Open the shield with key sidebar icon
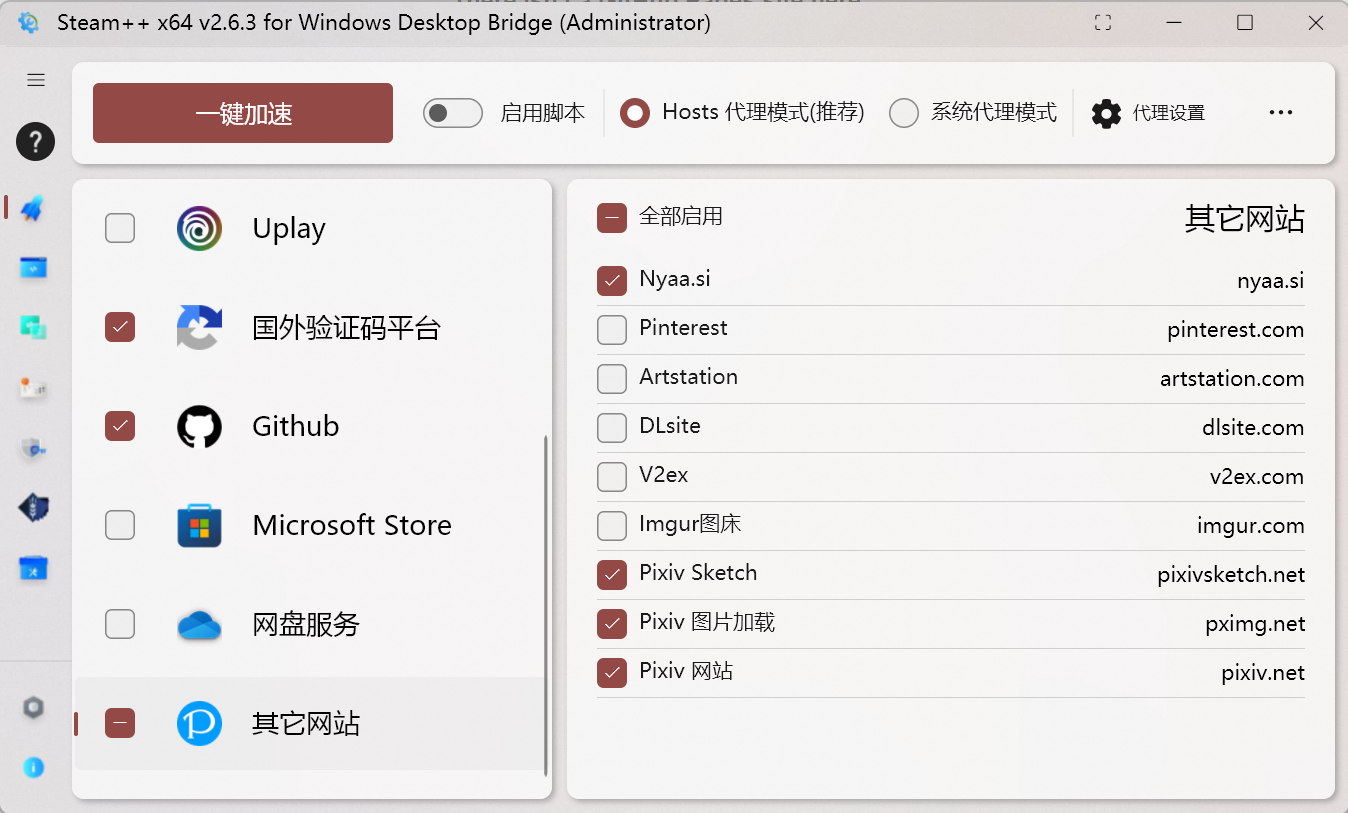The width and height of the screenshot is (1348, 813). pyautogui.click(x=33, y=448)
